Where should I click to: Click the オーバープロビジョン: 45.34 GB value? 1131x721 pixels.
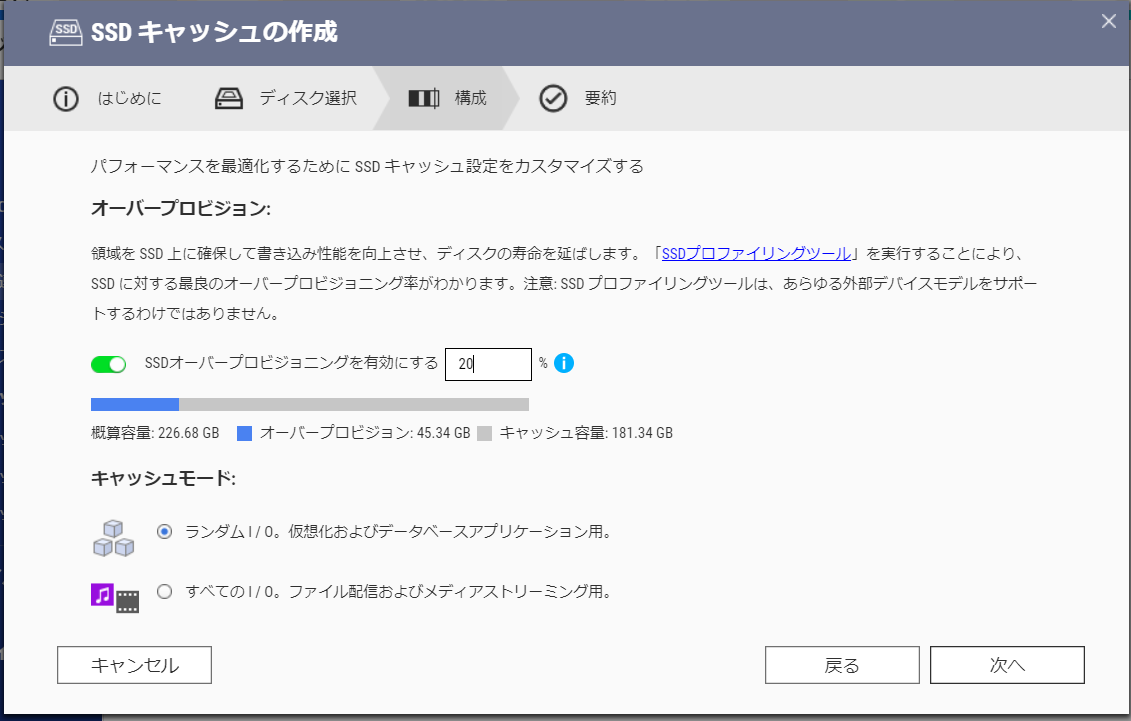[x=365, y=433]
